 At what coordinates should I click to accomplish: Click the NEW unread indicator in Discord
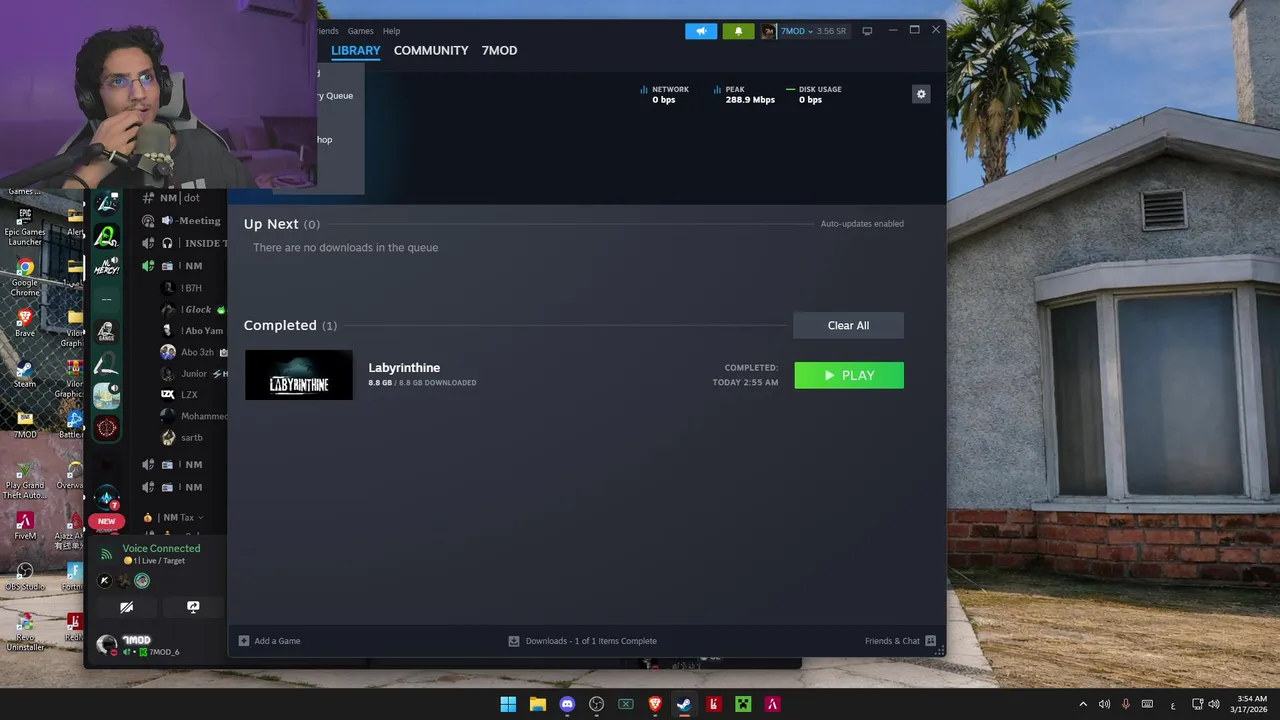coord(106,521)
